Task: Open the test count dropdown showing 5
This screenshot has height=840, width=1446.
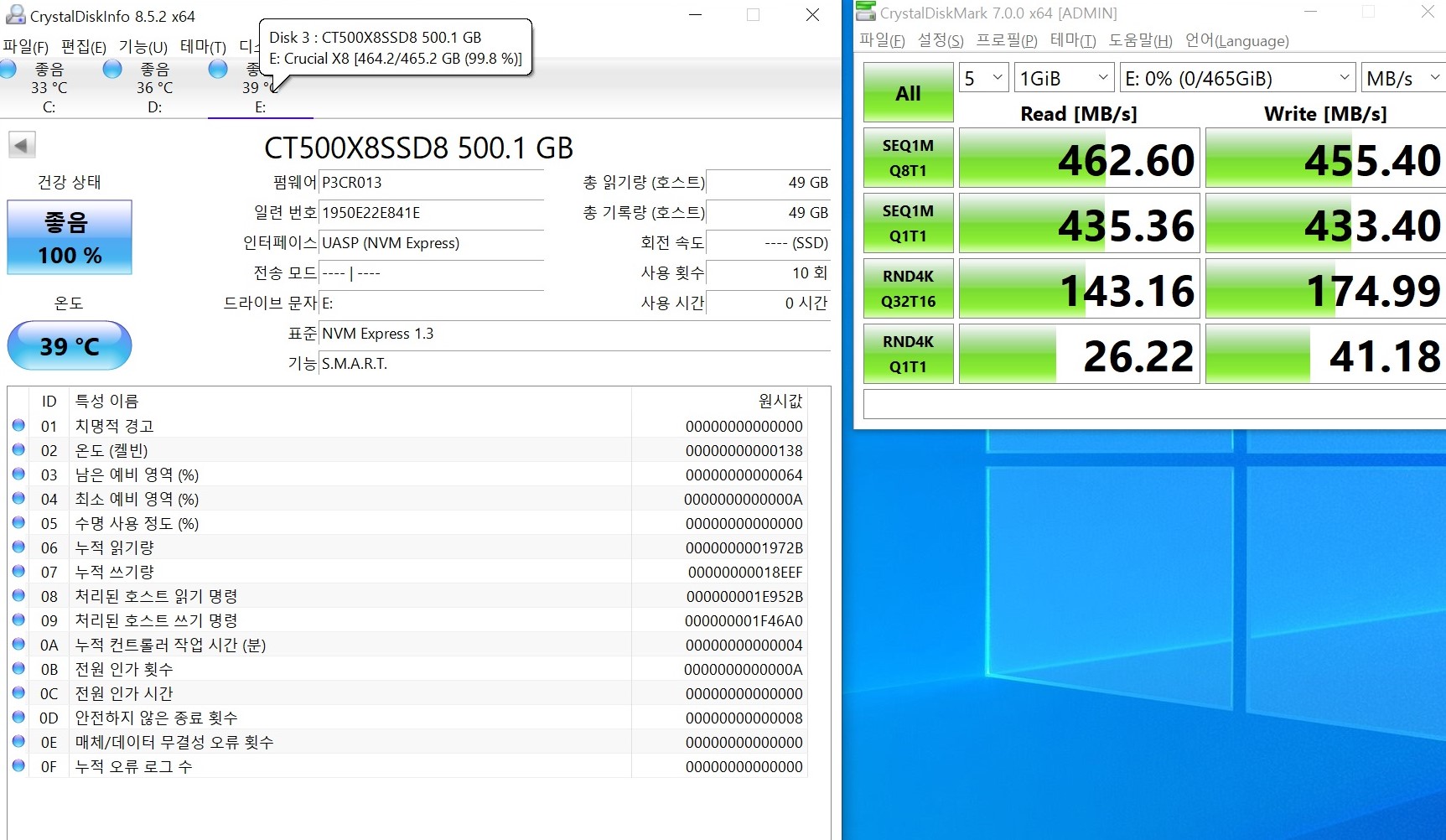Action: (x=983, y=78)
